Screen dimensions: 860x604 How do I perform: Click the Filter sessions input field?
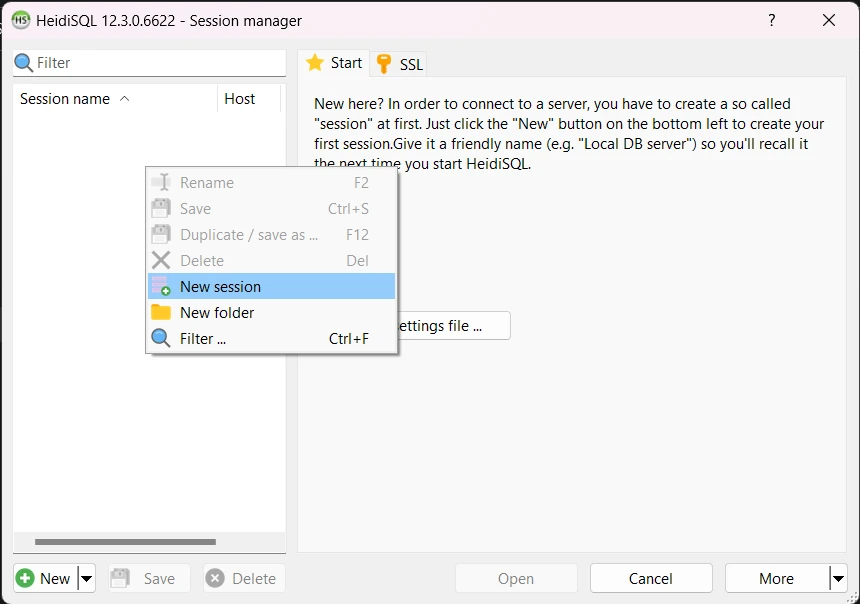click(150, 63)
